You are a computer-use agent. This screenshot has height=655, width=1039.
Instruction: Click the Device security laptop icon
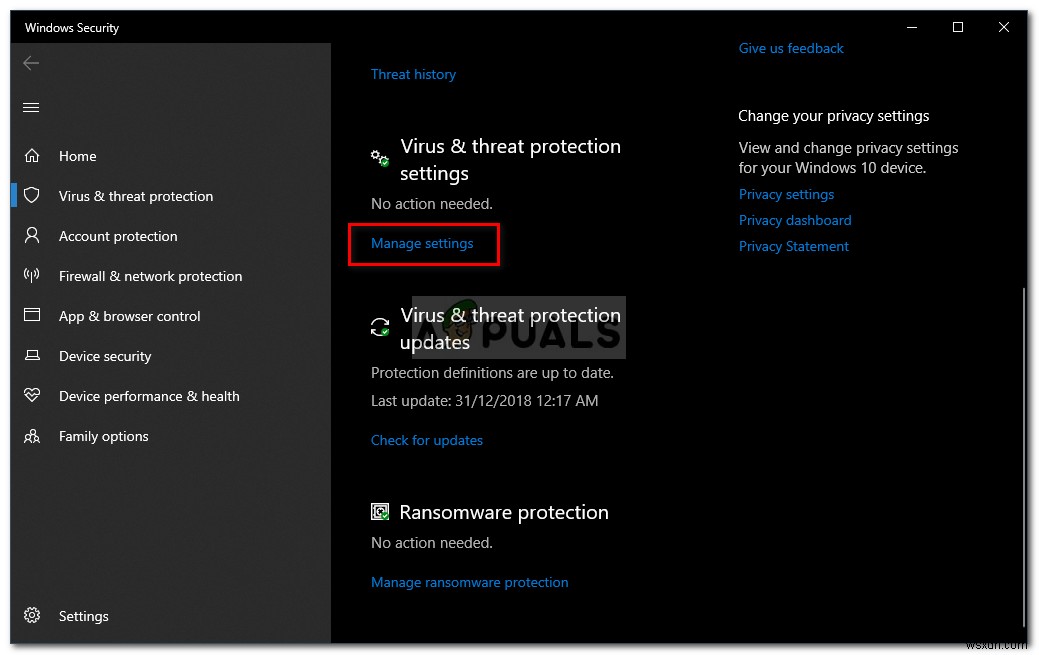click(x=32, y=356)
